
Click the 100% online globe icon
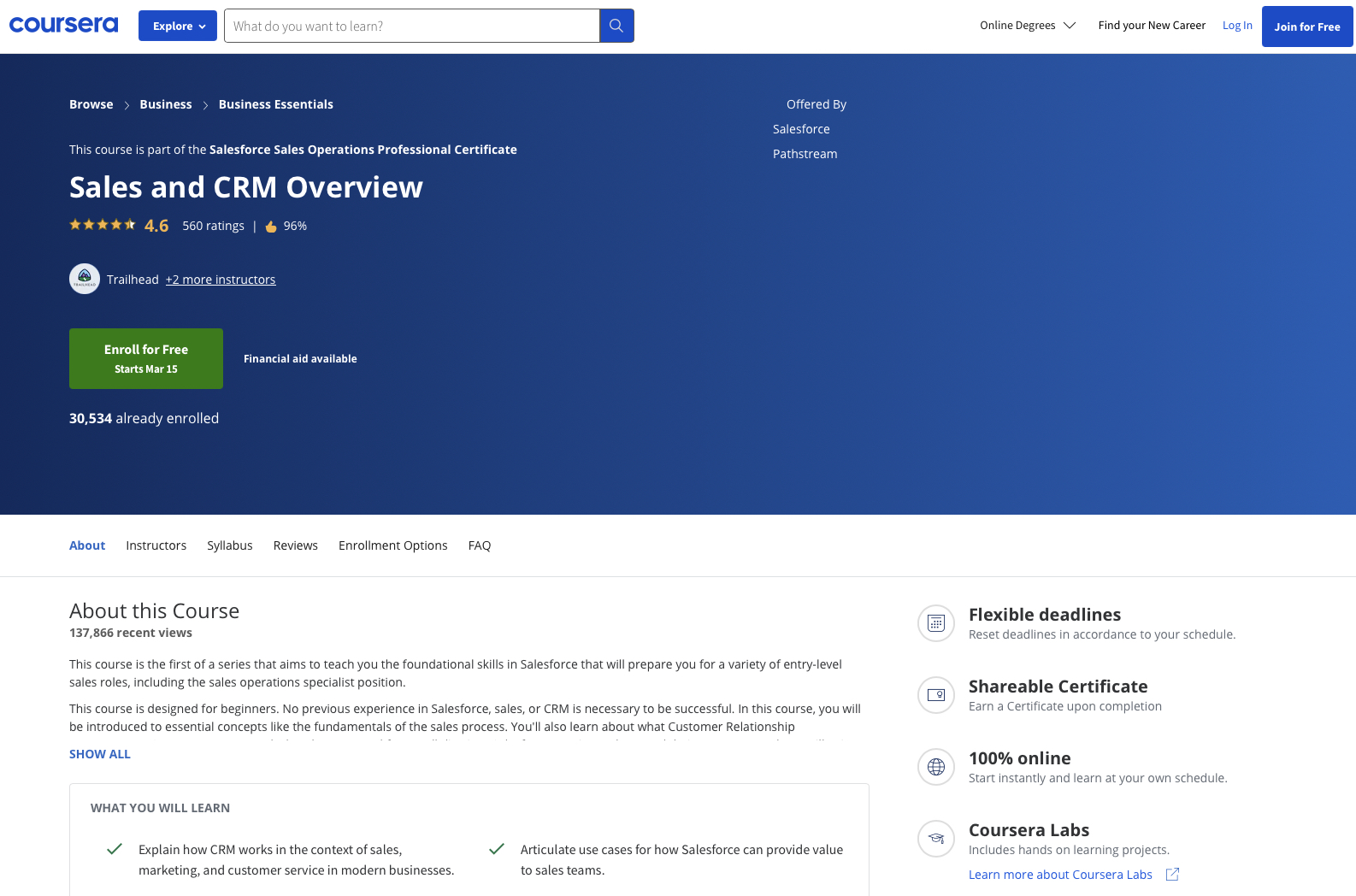[x=936, y=767]
